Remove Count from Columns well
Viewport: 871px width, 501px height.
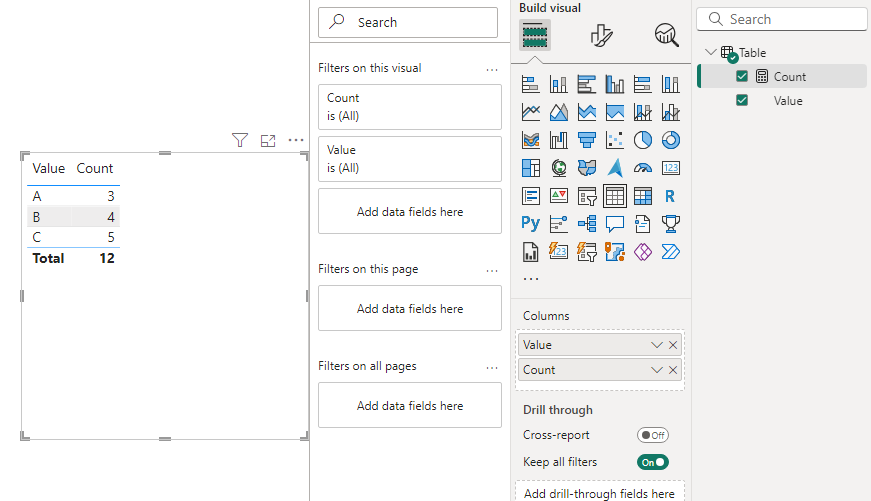(673, 370)
